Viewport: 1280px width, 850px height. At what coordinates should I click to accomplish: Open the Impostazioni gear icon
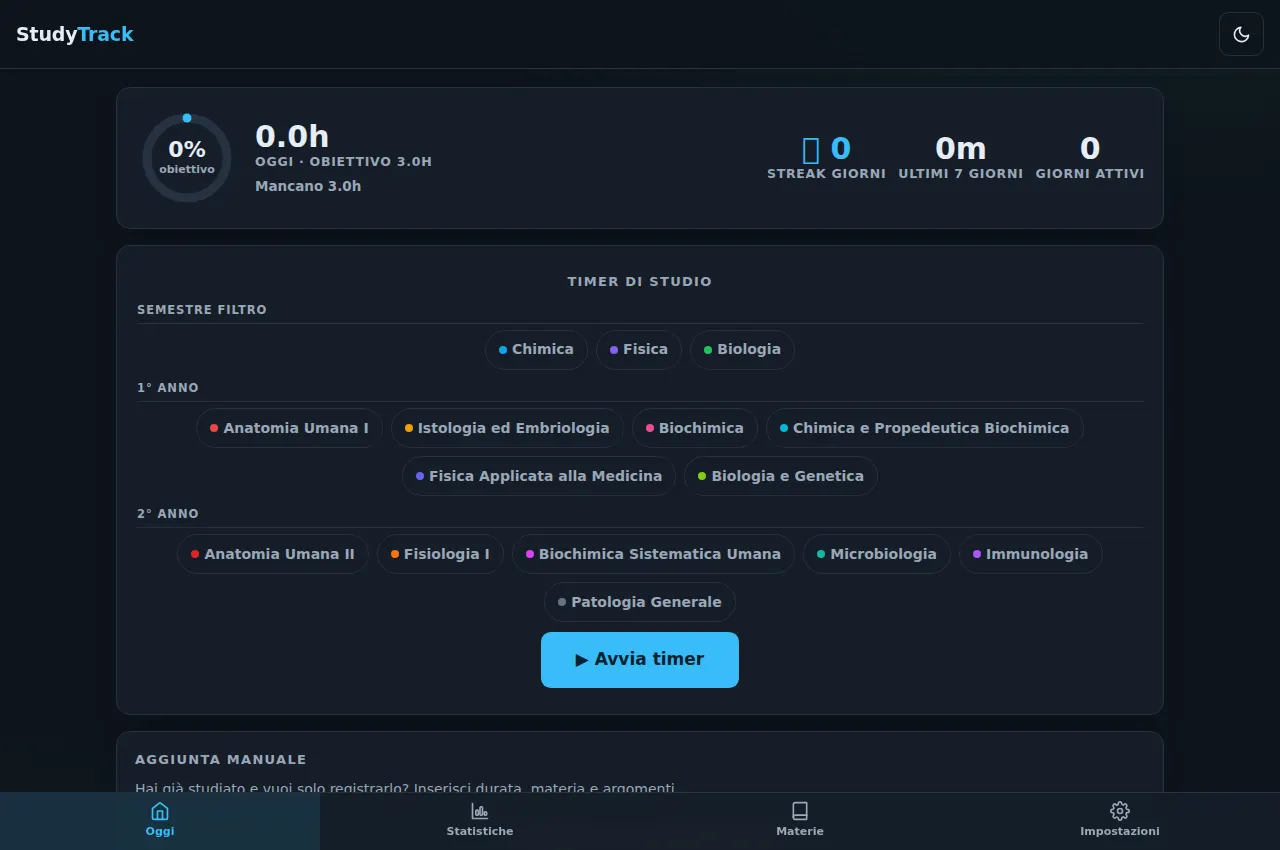pyautogui.click(x=1120, y=811)
